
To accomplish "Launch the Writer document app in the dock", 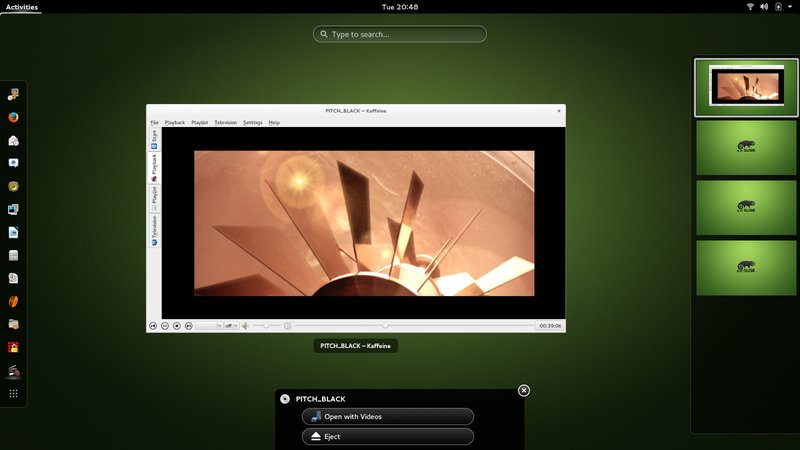I will [x=13, y=232].
